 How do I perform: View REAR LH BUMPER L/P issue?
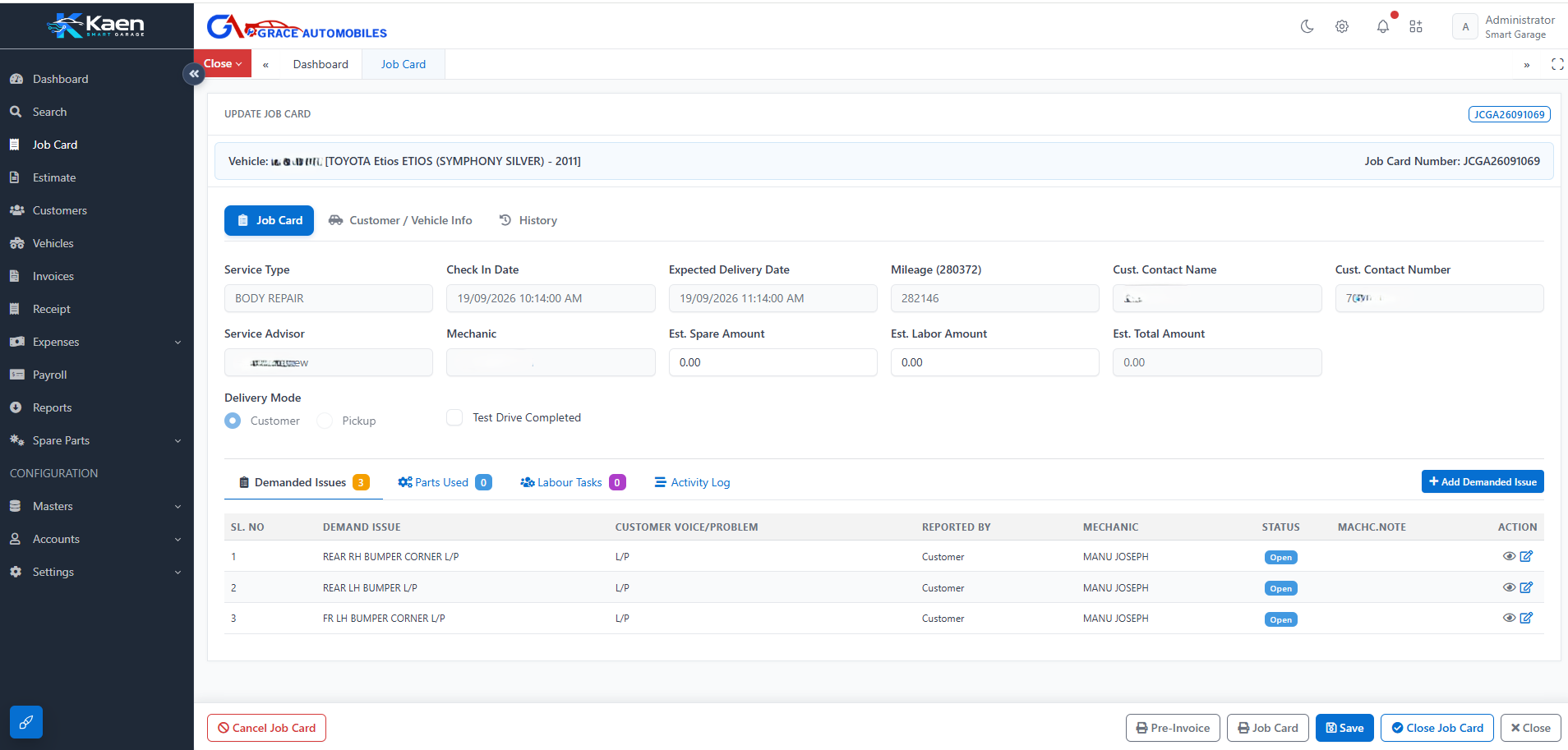click(1509, 587)
